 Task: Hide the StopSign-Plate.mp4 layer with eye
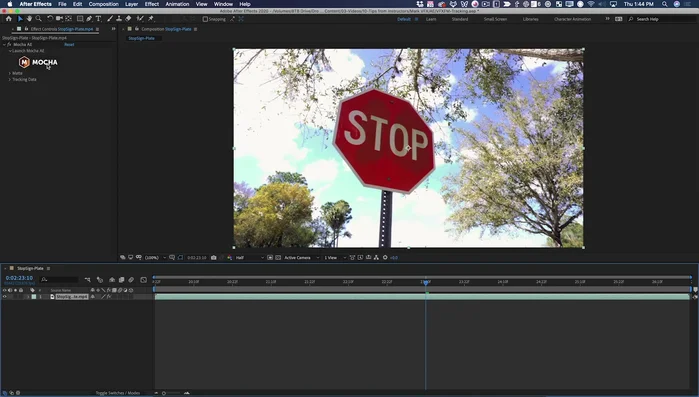pyautogui.click(x=4, y=297)
